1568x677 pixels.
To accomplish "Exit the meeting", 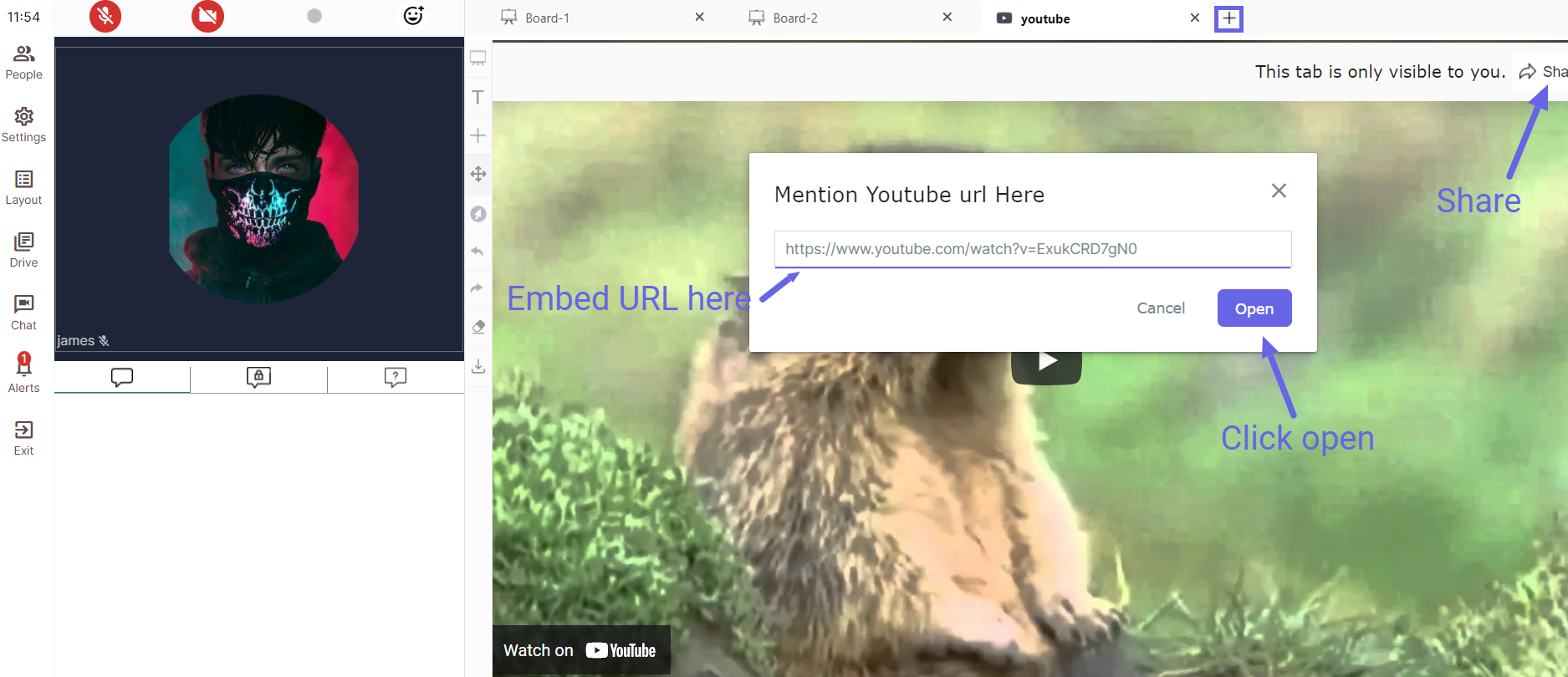I will click(23, 439).
